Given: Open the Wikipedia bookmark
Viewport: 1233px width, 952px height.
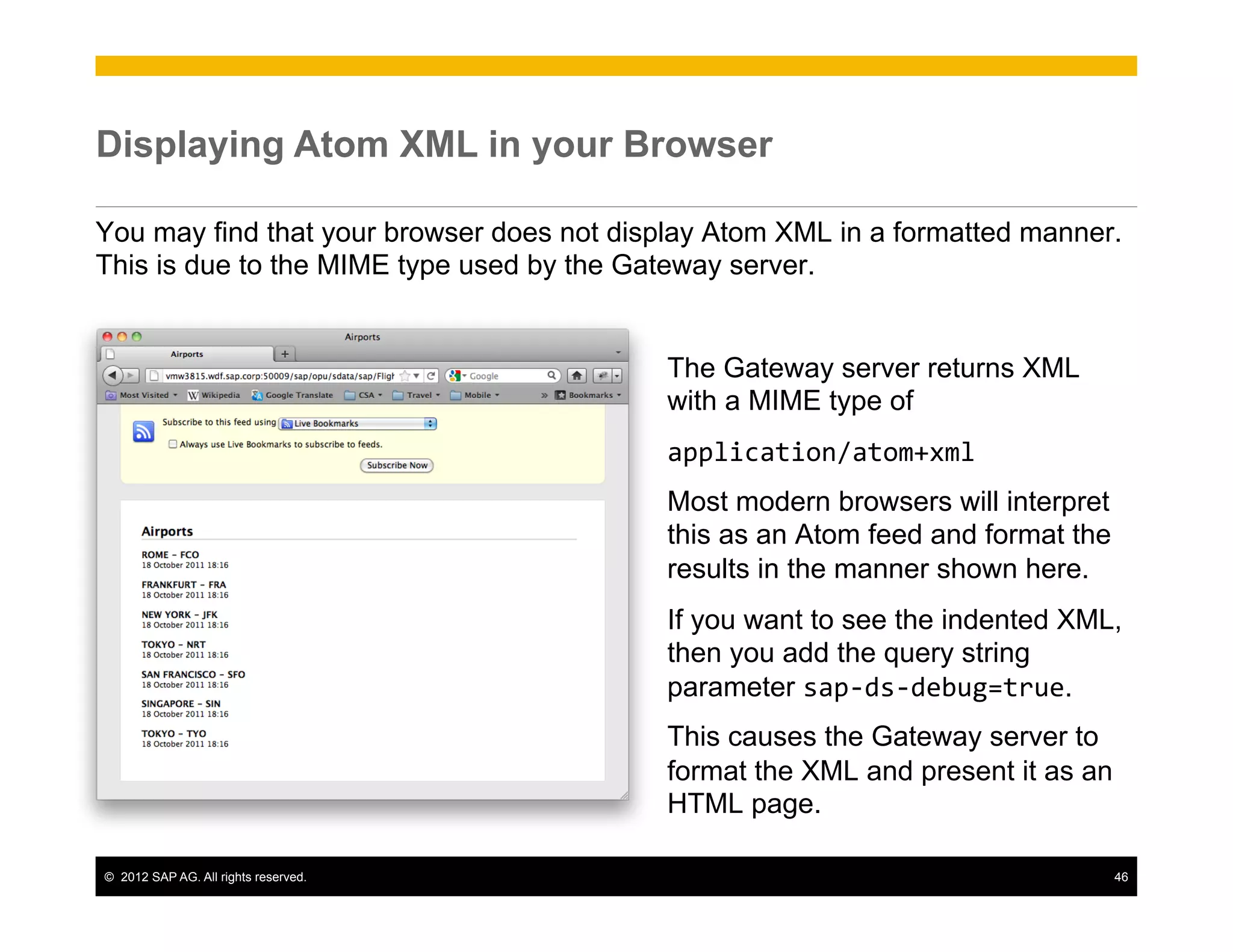Looking at the screenshot, I should (x=214, y=395).
